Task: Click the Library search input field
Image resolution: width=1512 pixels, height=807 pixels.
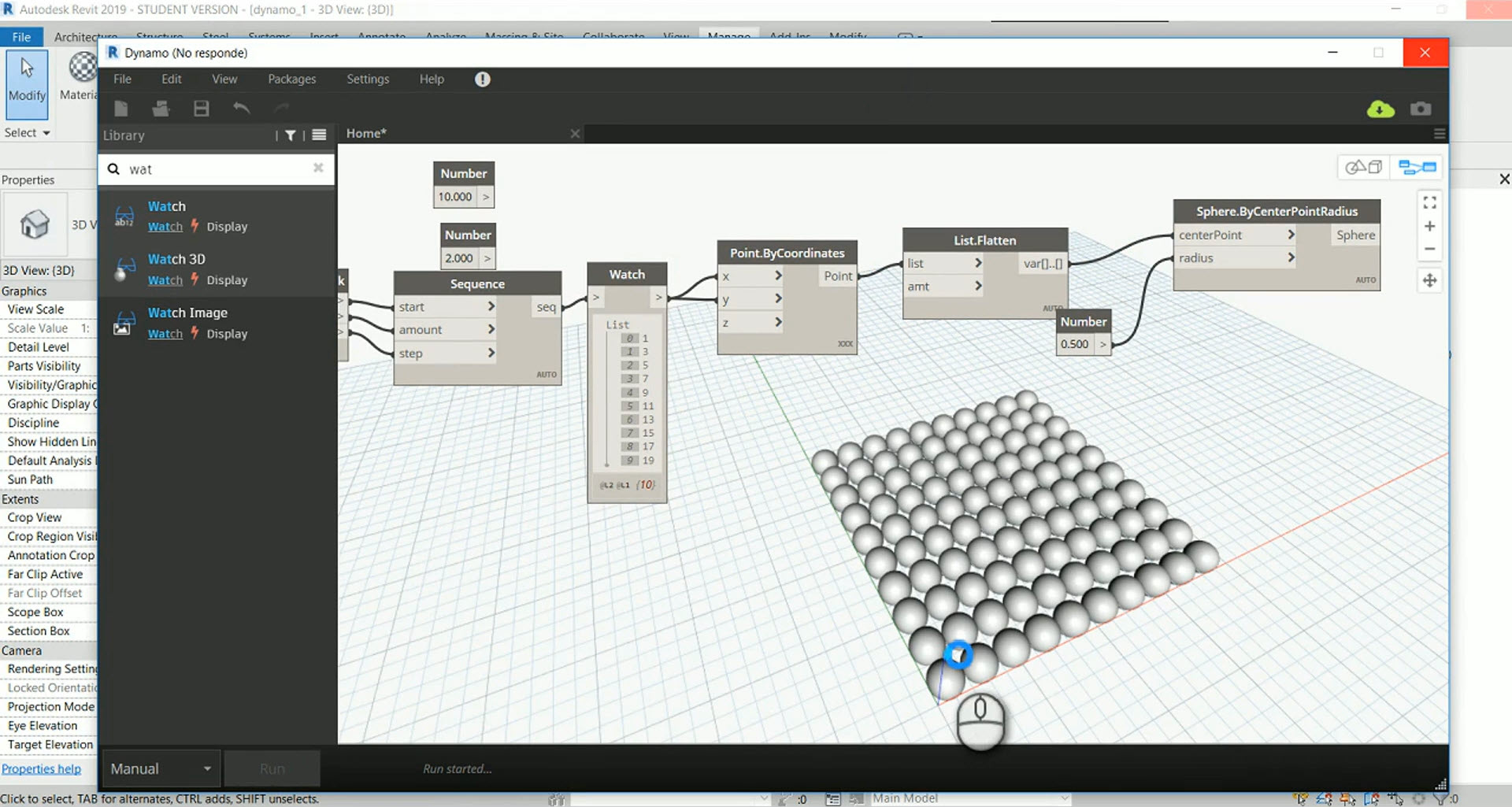Action: [217, 168]
